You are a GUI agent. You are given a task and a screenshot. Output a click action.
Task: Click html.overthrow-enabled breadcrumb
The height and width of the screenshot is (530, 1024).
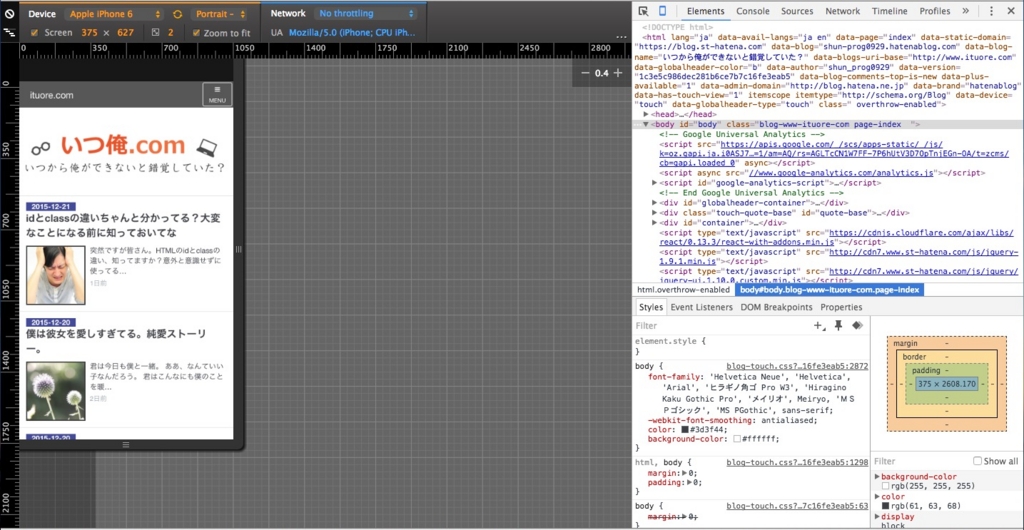point(683,290)
